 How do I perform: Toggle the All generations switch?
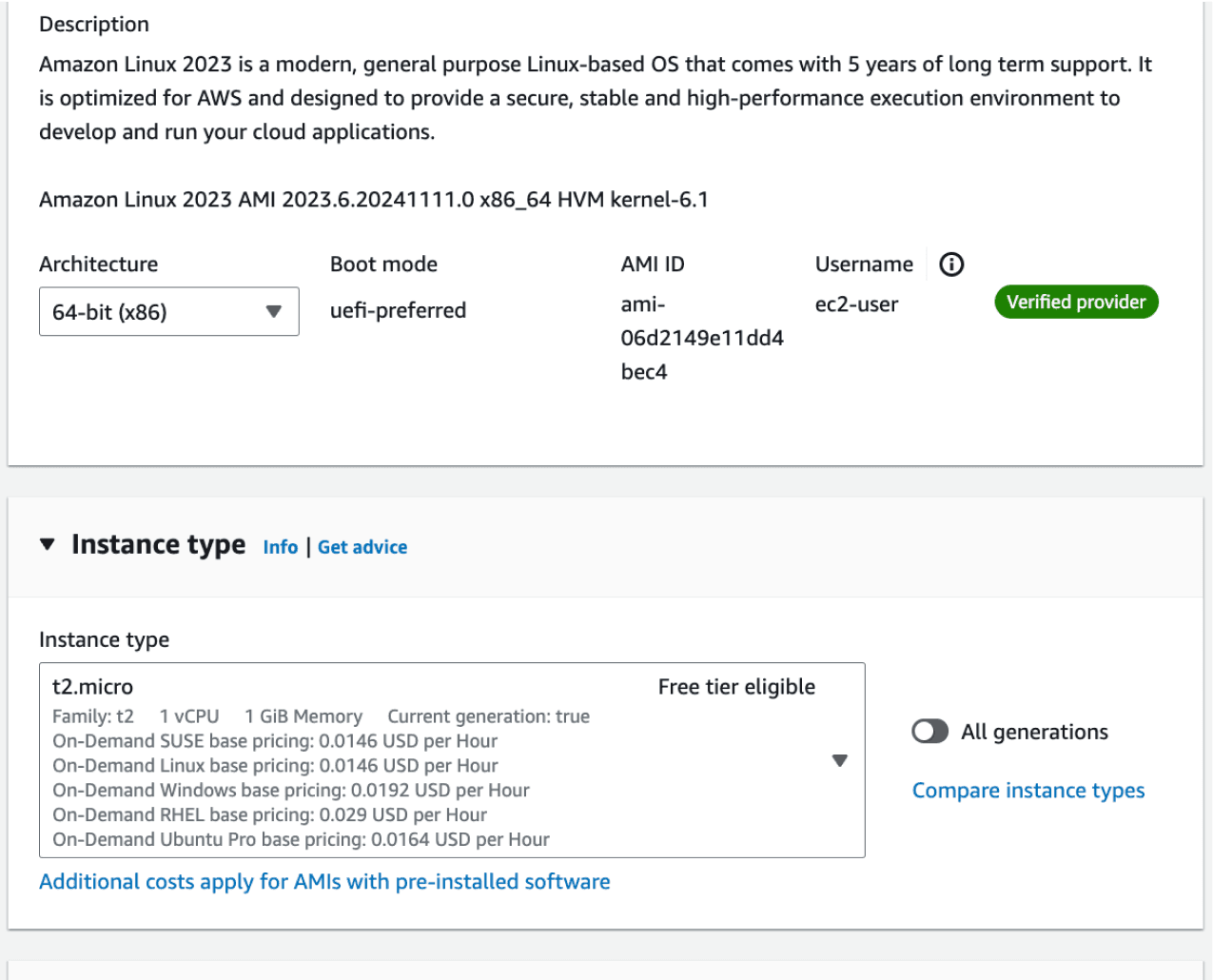[929, 731]
